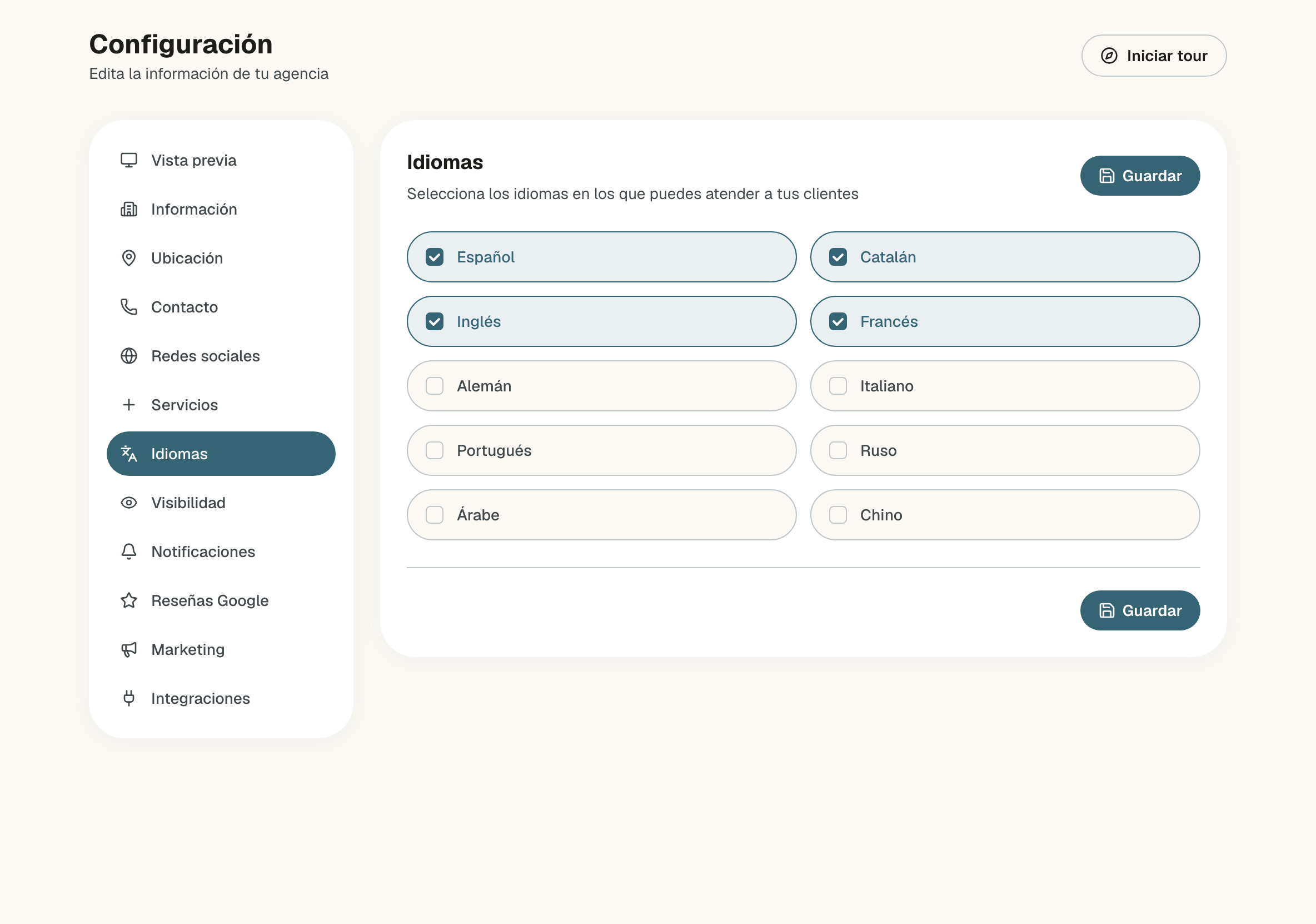Start the guided tour with Iniciar tour
This screenshot has width=1316, height=924.
(1154, 56)
